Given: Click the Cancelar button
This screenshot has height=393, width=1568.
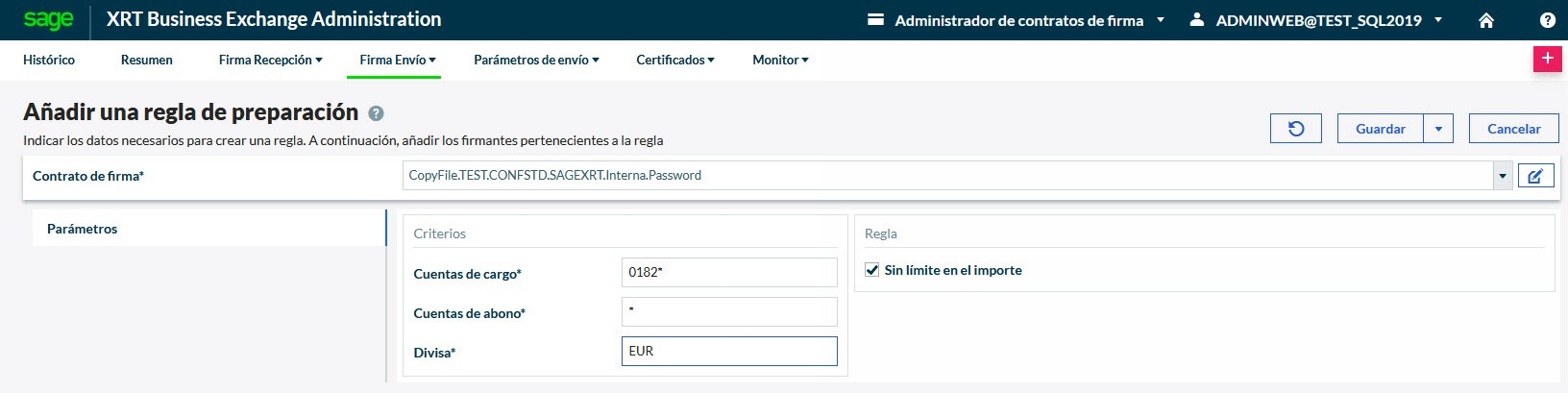Looking at the screenshot, I should [1513, 129].
